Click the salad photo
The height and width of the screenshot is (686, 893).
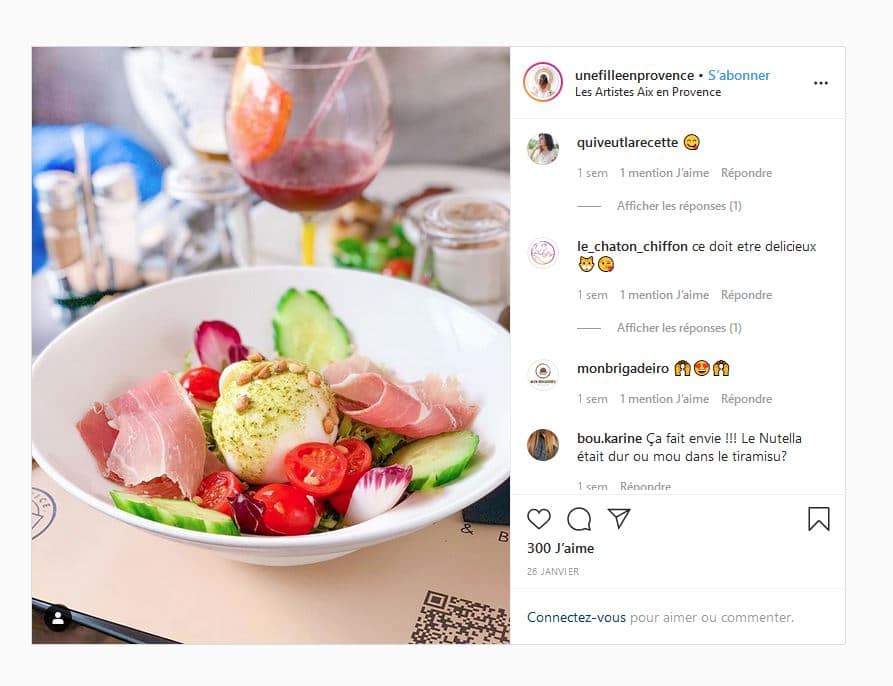271,346
